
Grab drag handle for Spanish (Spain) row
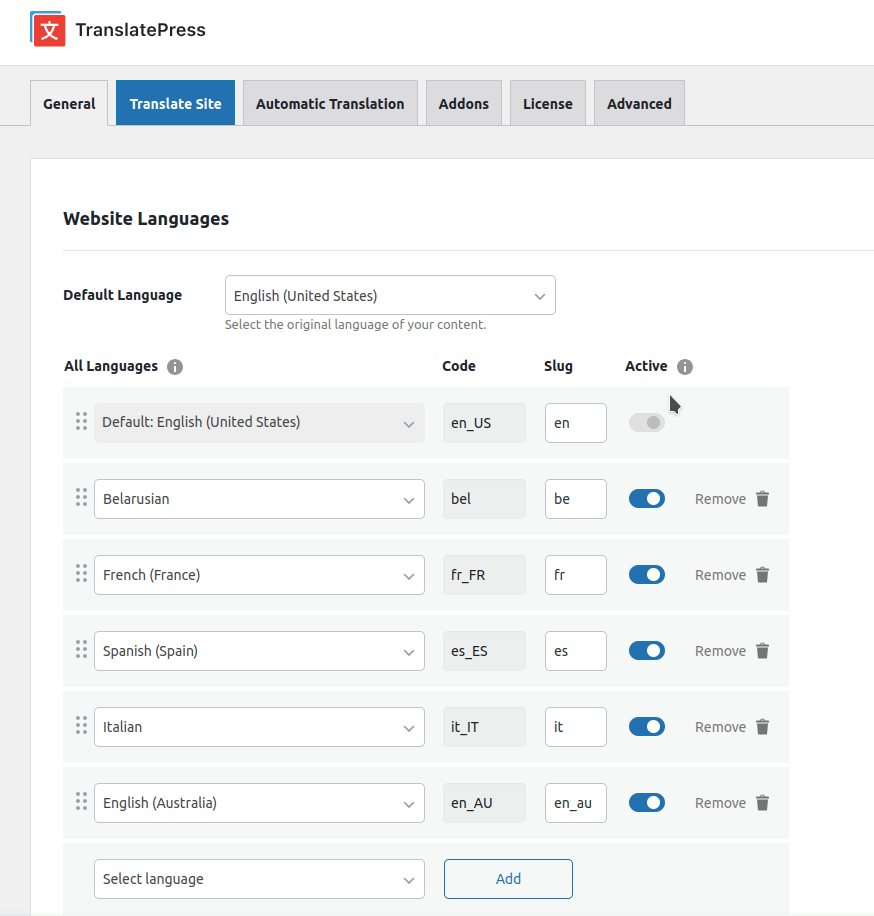pyautogui.click(x=81, y=649)
